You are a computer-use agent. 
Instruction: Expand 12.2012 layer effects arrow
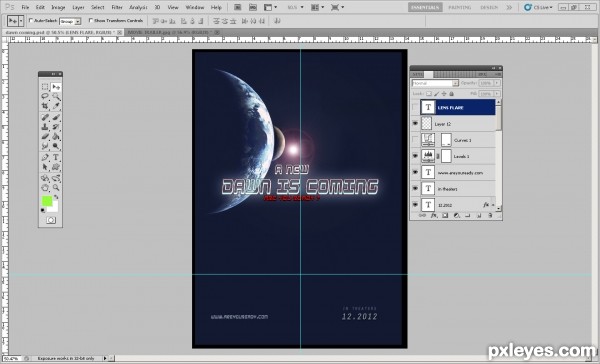[494, 205]
